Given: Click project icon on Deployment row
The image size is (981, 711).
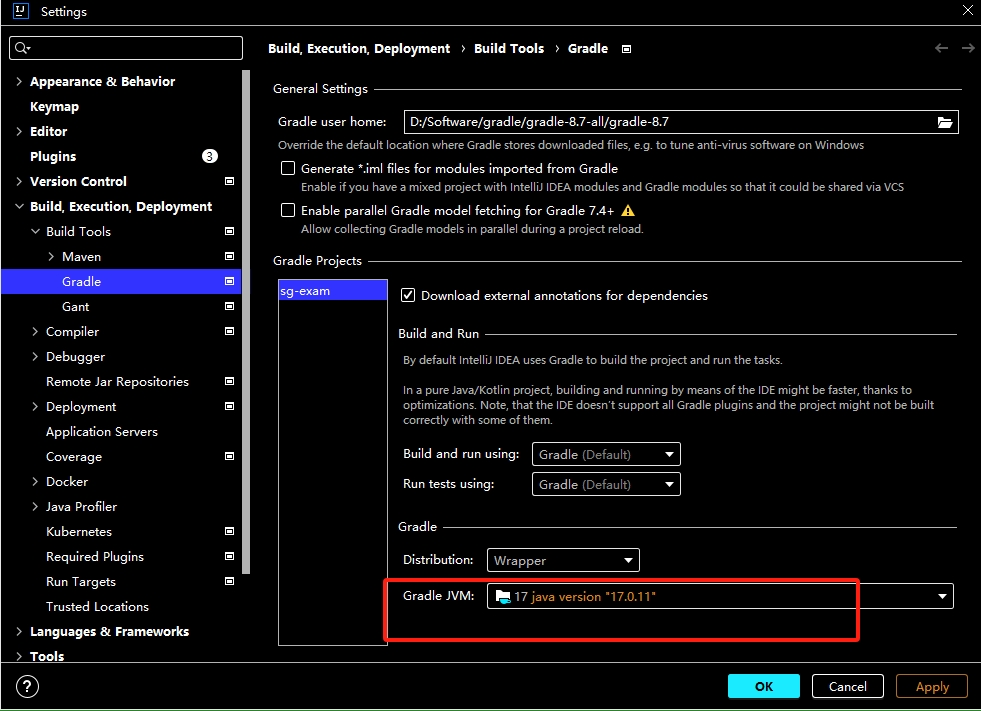Looking at the screenshot, I should 230,406.
